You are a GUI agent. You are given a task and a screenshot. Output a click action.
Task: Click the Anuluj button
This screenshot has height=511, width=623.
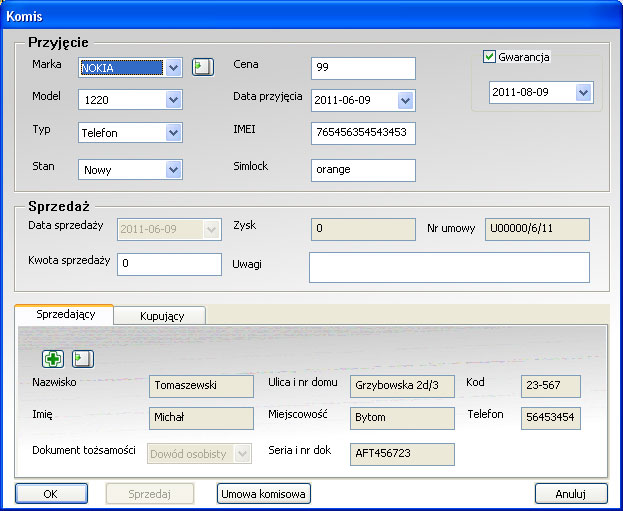571,494
